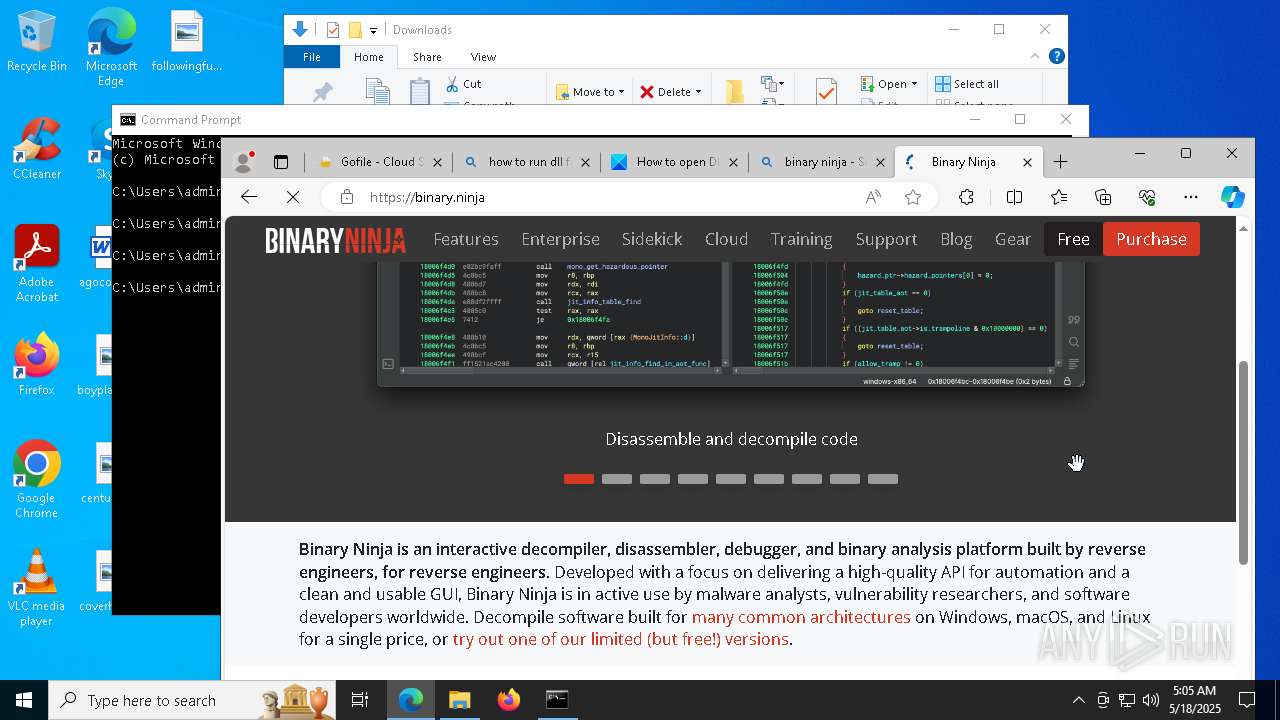Switch to the Share ribbon tab
Screen dimensions: 1280x720
click(x=427, y=57)
